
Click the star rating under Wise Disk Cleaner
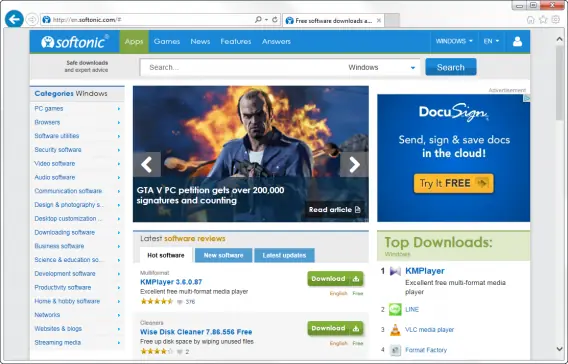(157, 351)
